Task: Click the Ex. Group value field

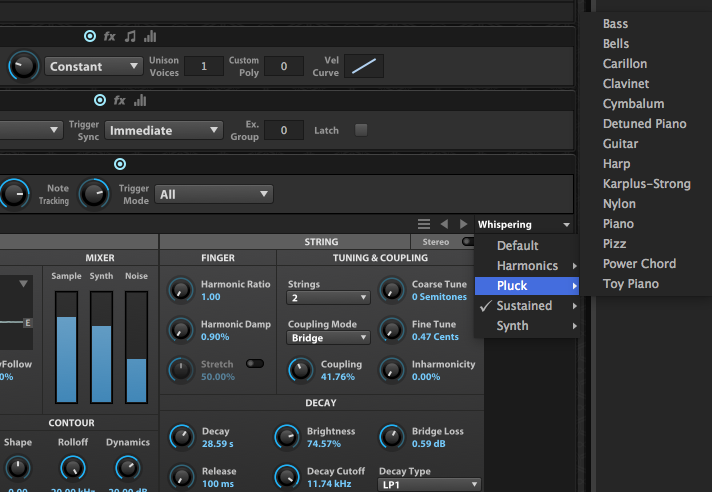Action: 284,130
